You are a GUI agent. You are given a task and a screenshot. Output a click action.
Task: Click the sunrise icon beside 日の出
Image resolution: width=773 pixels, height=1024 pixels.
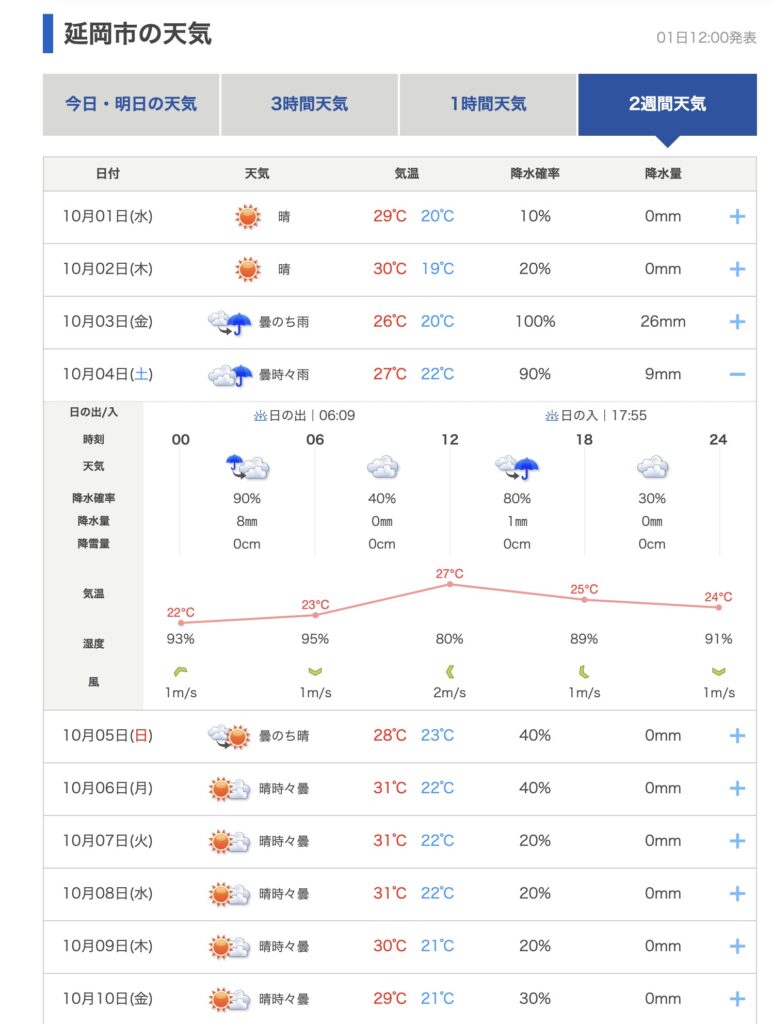coord(261,416)
